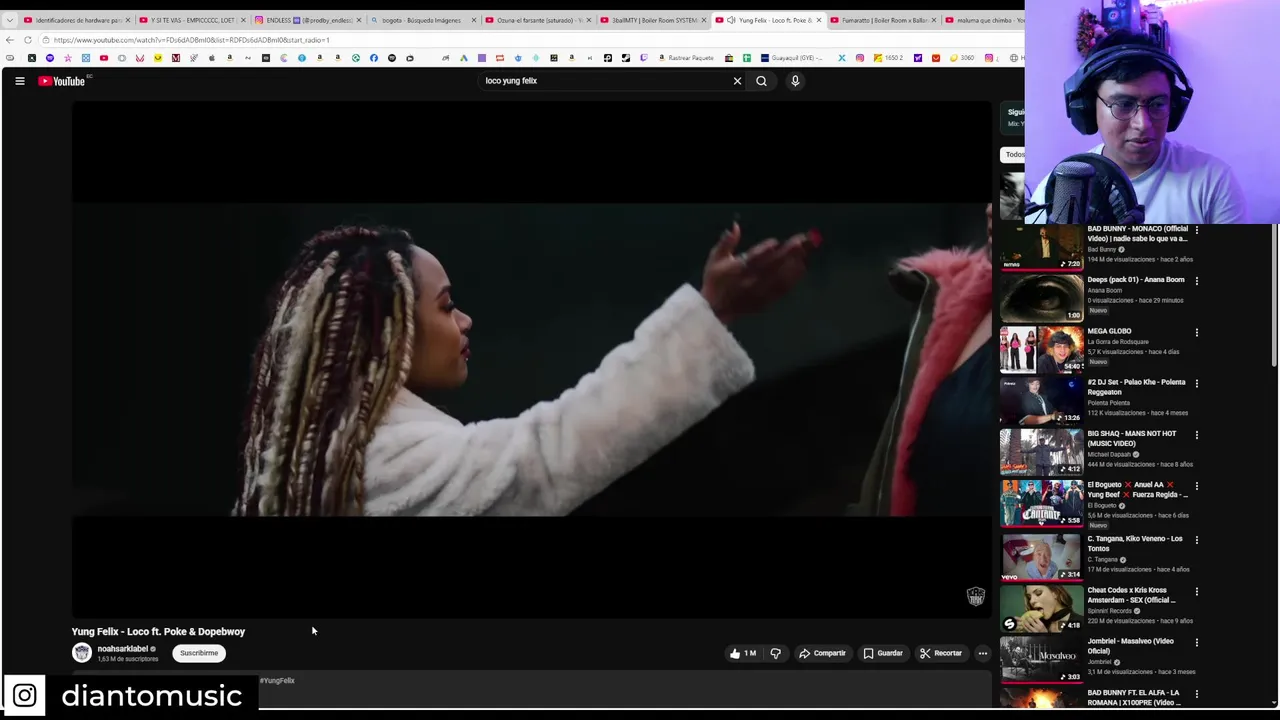This screenshot has height=720, width=1280.
Task: Subscribe with the Suscribirme button
Action: click(x=198, y=653)
